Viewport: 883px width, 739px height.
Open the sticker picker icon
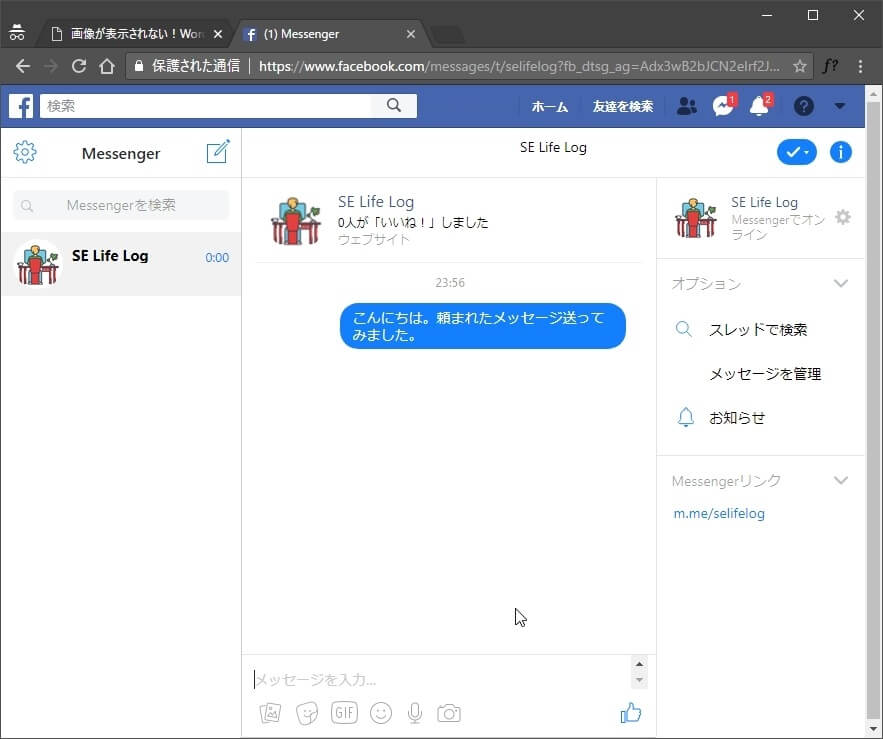307,713
